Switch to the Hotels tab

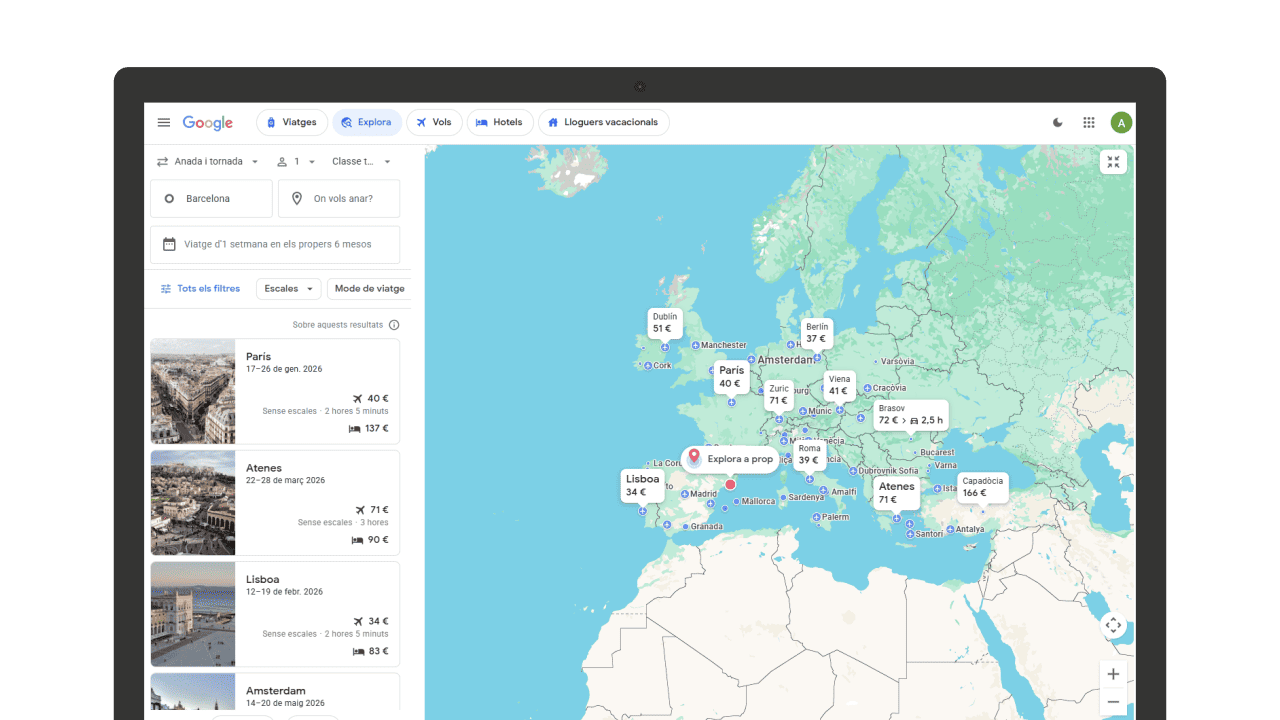click(x=499, y=123)
